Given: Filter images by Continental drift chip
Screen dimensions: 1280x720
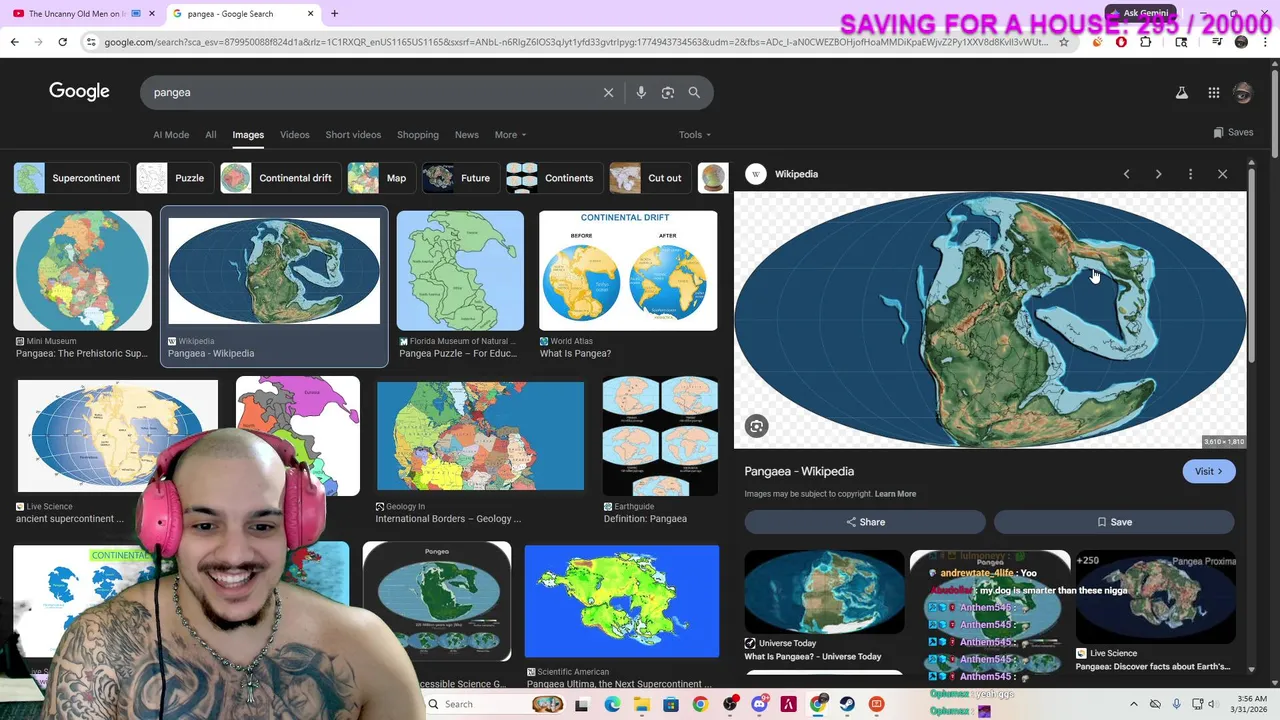Looking at the screenshot, I should [280, 178].
